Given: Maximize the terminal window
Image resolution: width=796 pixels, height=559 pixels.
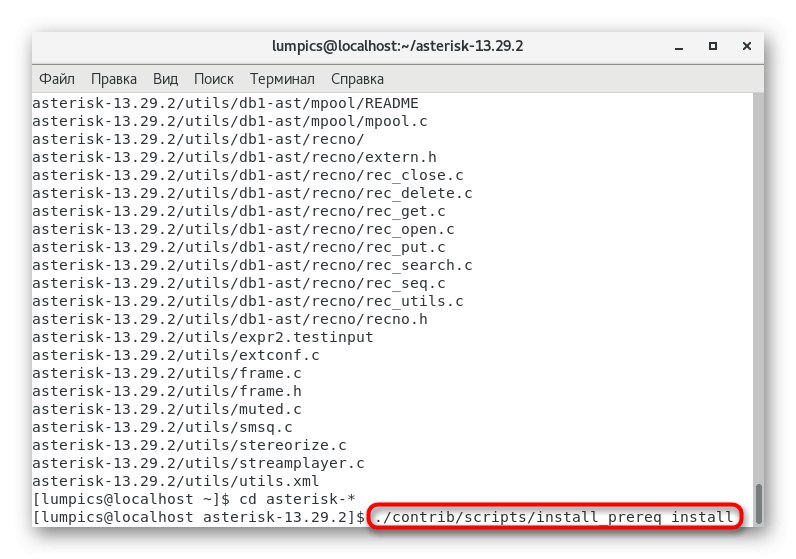Looking at the screenshot, I should pyautogui.click(x=713, y=46).
